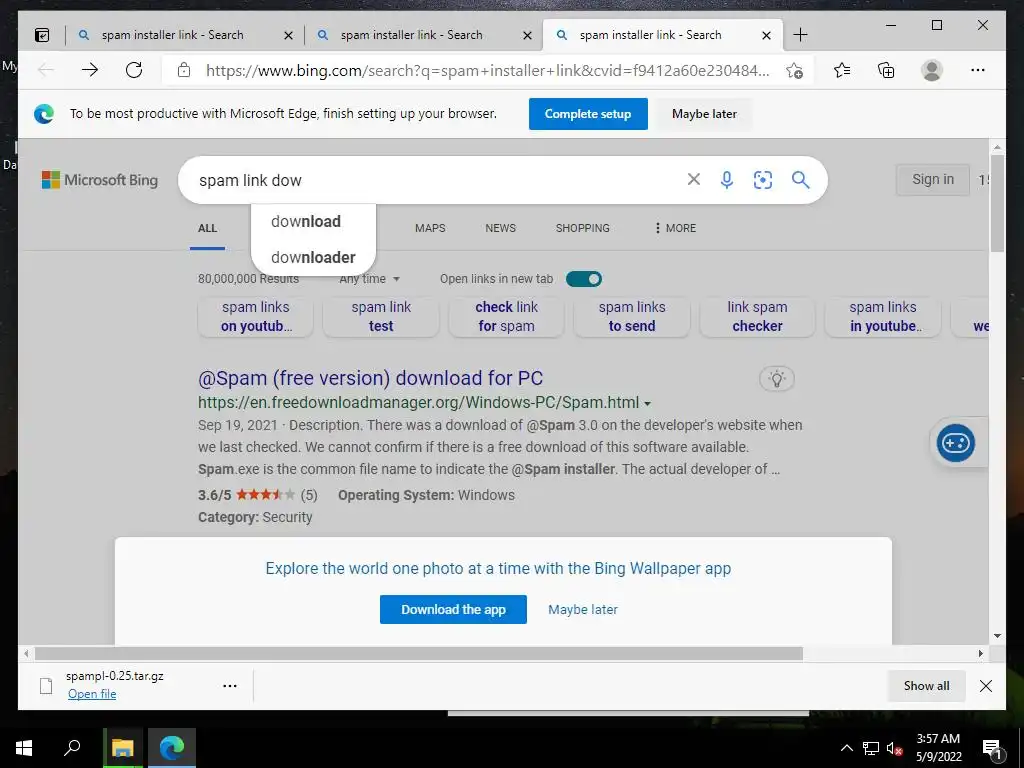Open Windows Start menu
Screen dimensions: 1024x768
[x=24, y=748]
